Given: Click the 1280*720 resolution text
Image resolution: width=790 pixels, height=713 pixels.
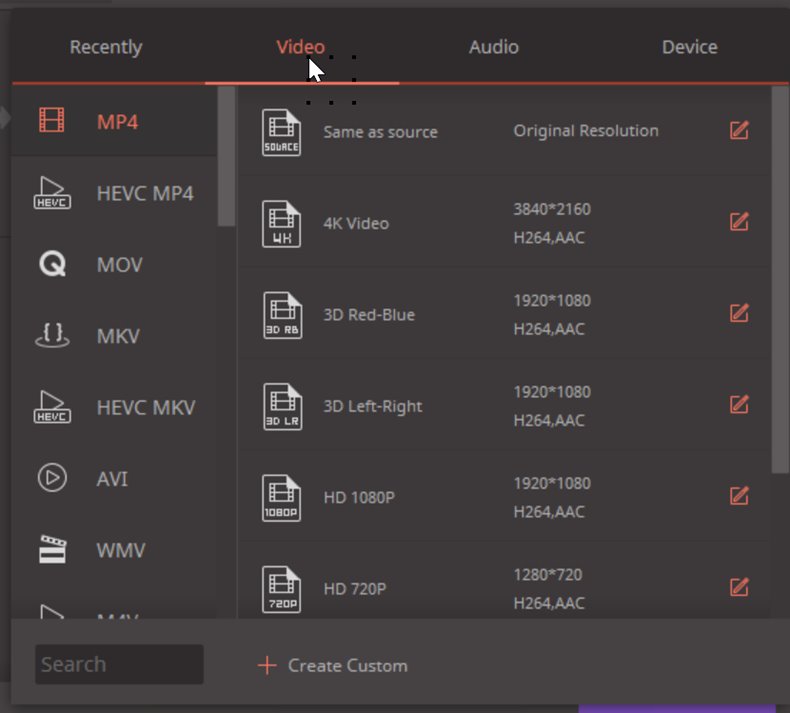Looking at the screenshot, I should point(548,574).
